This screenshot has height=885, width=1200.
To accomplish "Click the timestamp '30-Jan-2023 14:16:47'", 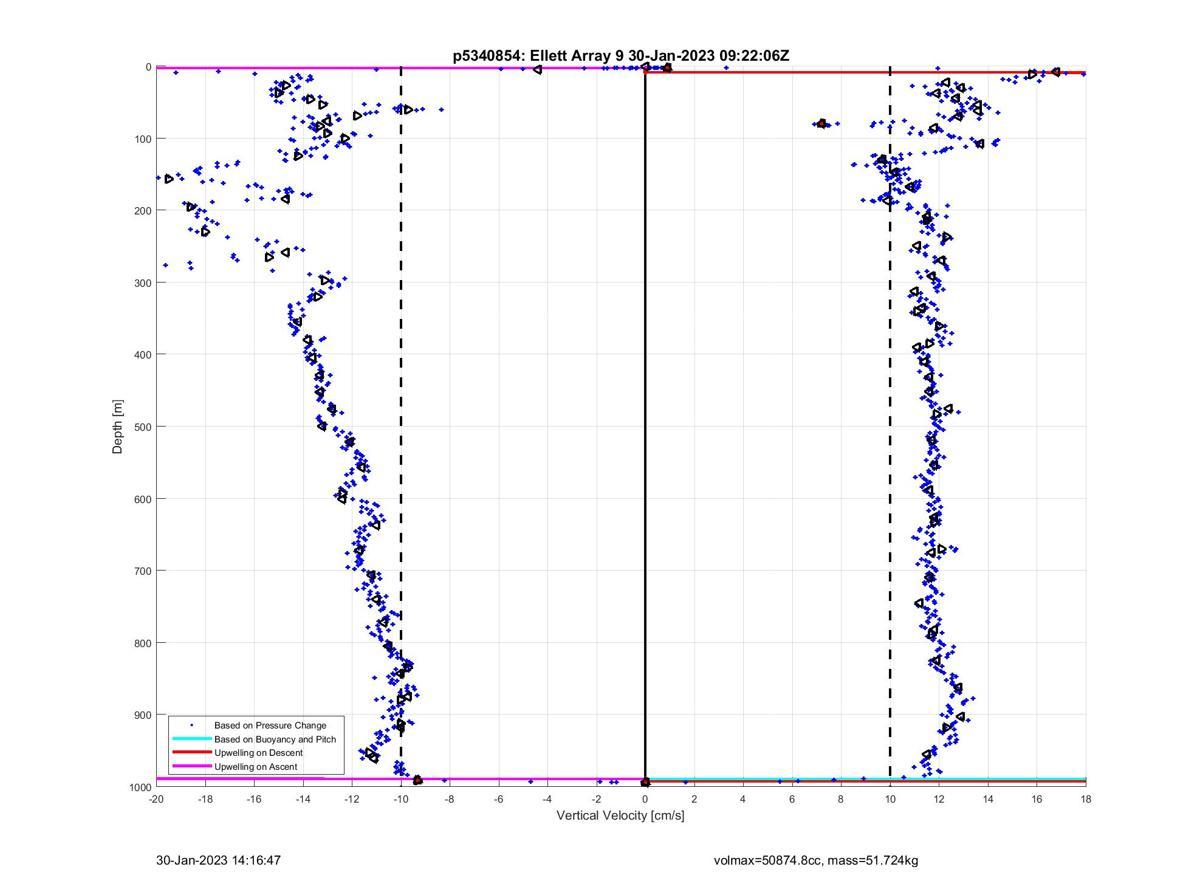I will coord(218,860).
